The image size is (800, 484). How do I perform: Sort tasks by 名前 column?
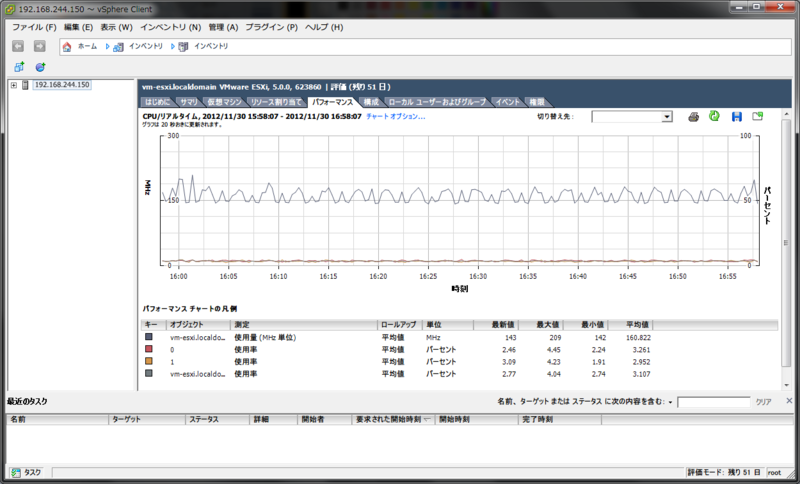tap(57, 419)
